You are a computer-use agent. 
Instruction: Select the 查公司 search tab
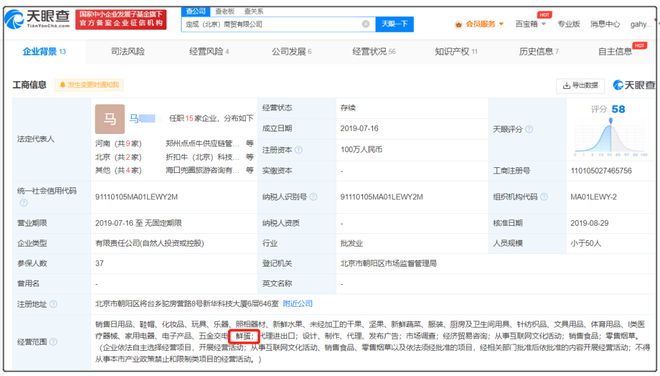pyautogui.click(x=196, y=11)
